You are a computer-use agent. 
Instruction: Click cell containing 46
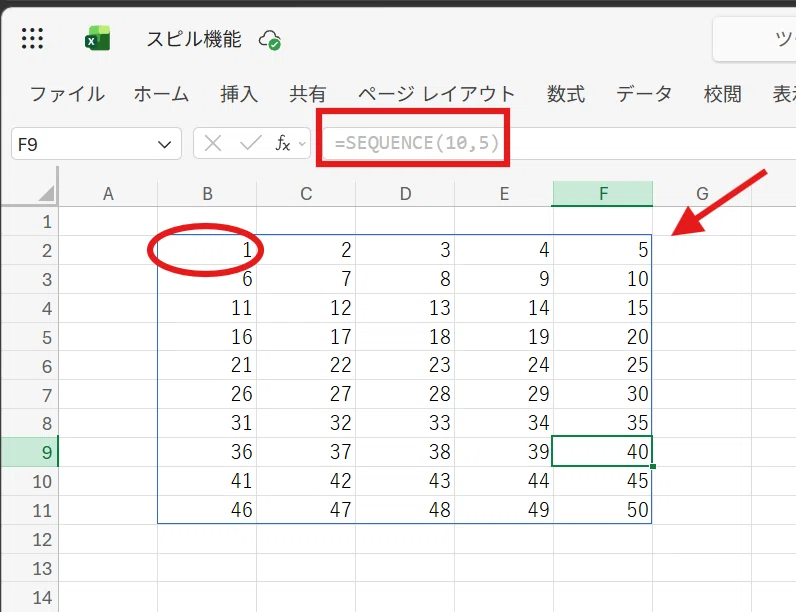207,510
